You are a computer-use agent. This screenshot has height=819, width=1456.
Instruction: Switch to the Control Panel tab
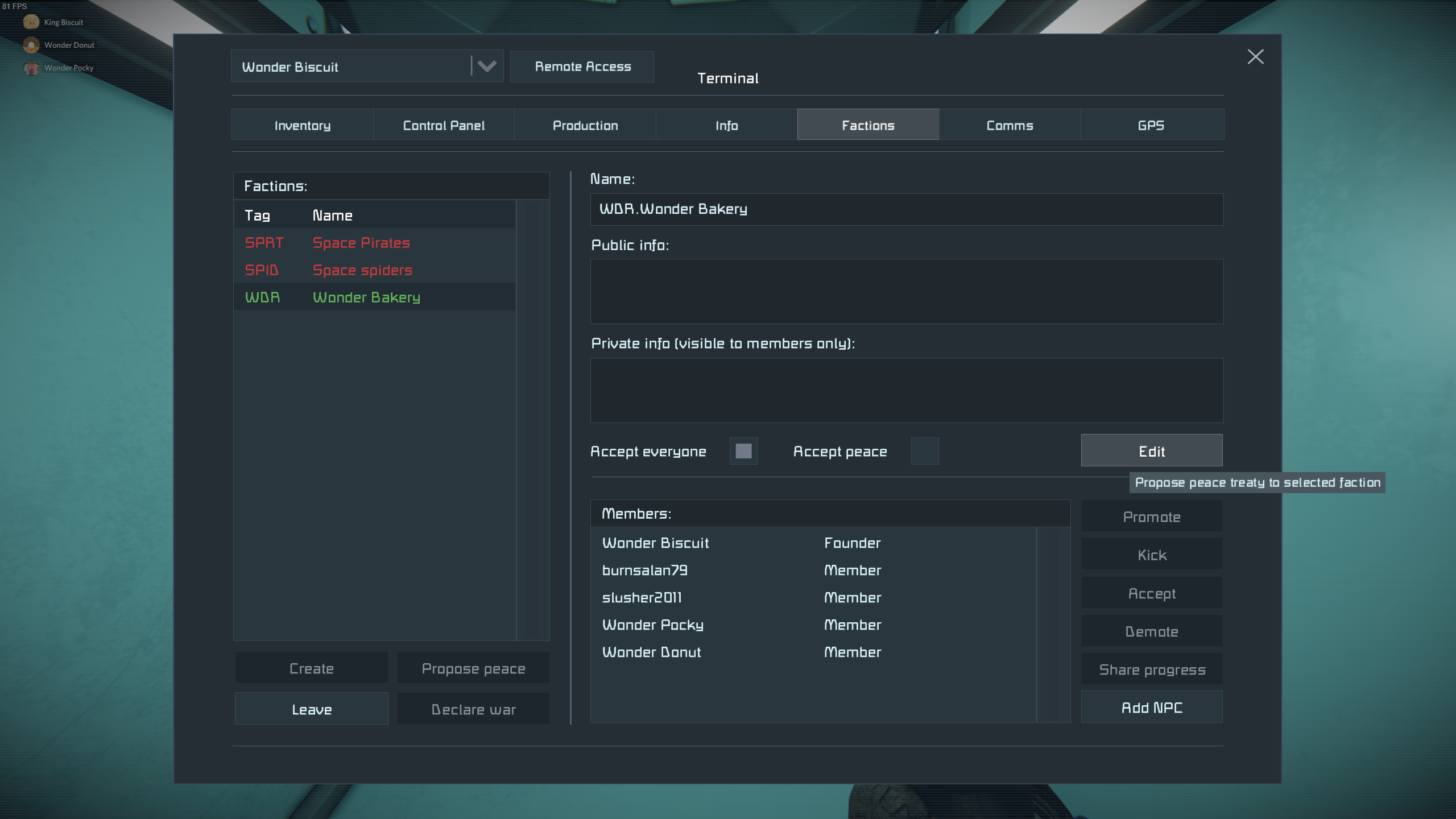tap(444, 125)
